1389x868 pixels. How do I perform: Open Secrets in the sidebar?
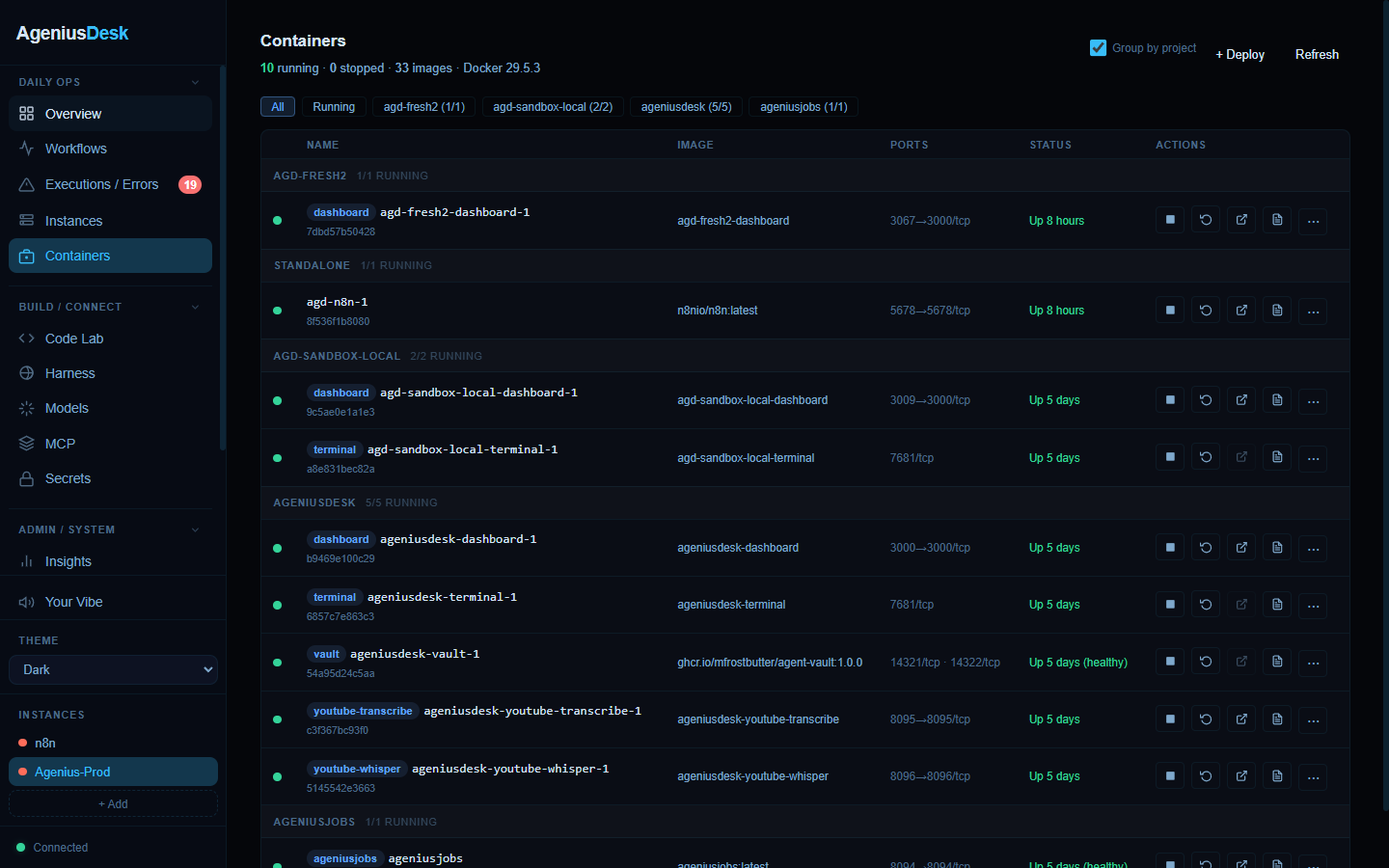(x=110, y=478)
